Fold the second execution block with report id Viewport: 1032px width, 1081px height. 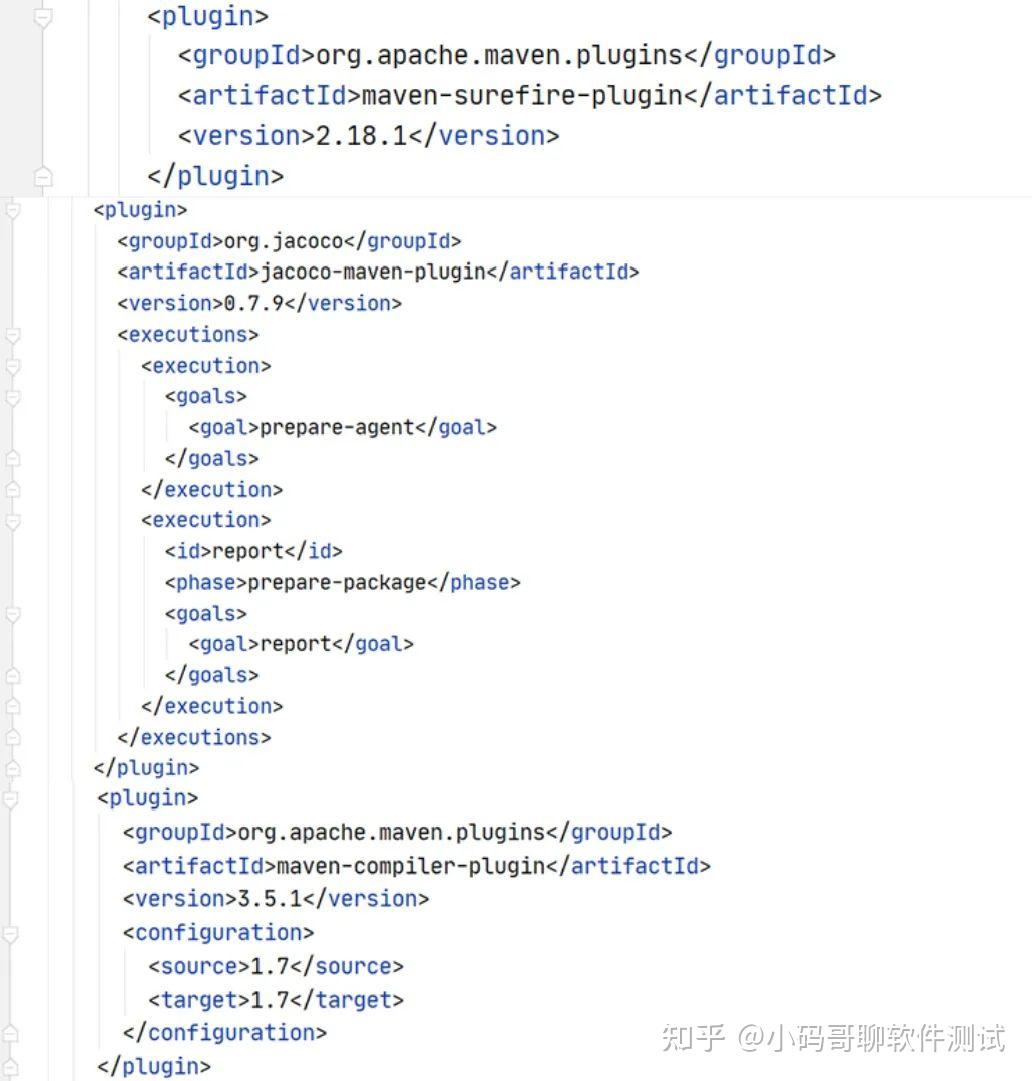12,521
